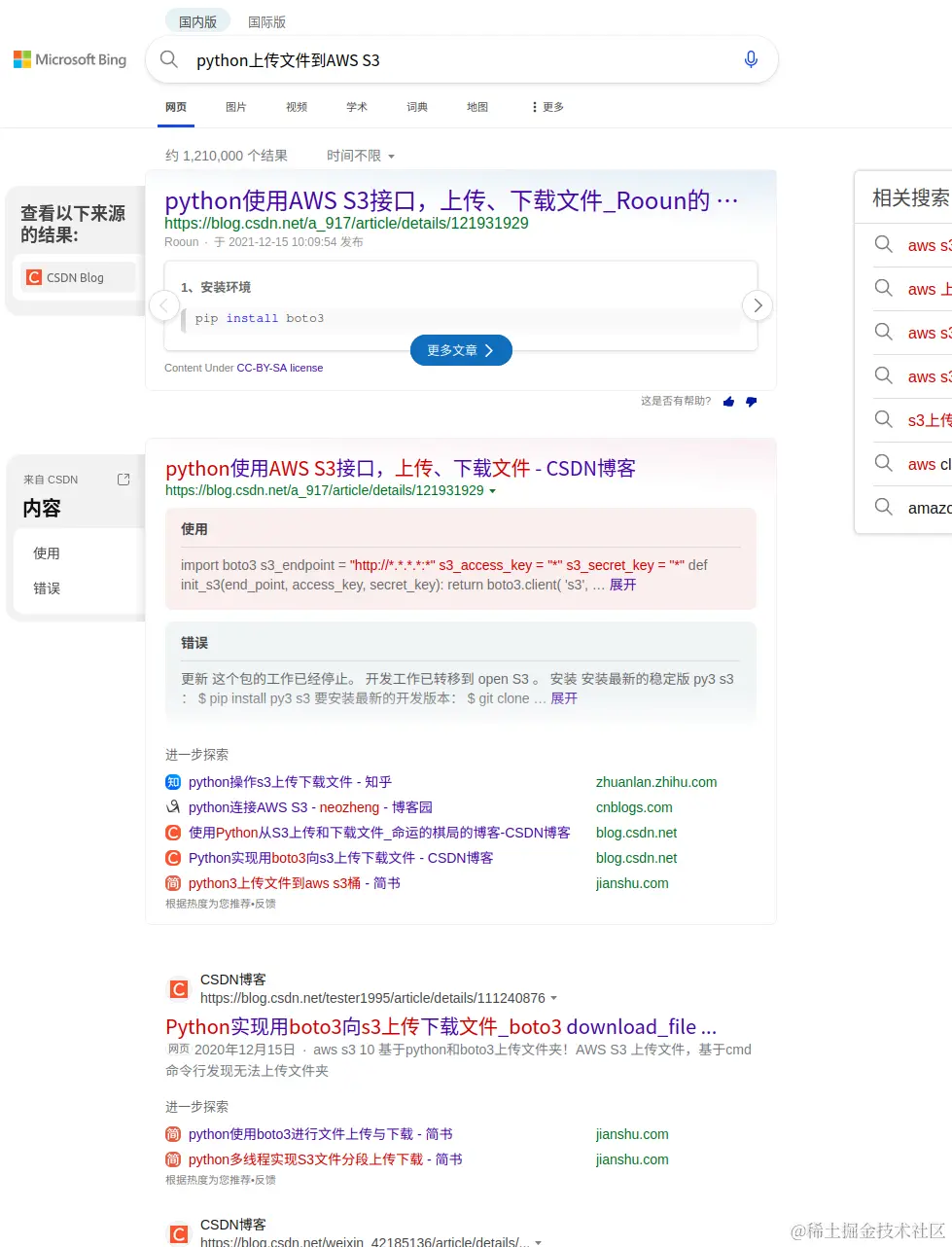Click the 更多文章 button

coord(461,350)
